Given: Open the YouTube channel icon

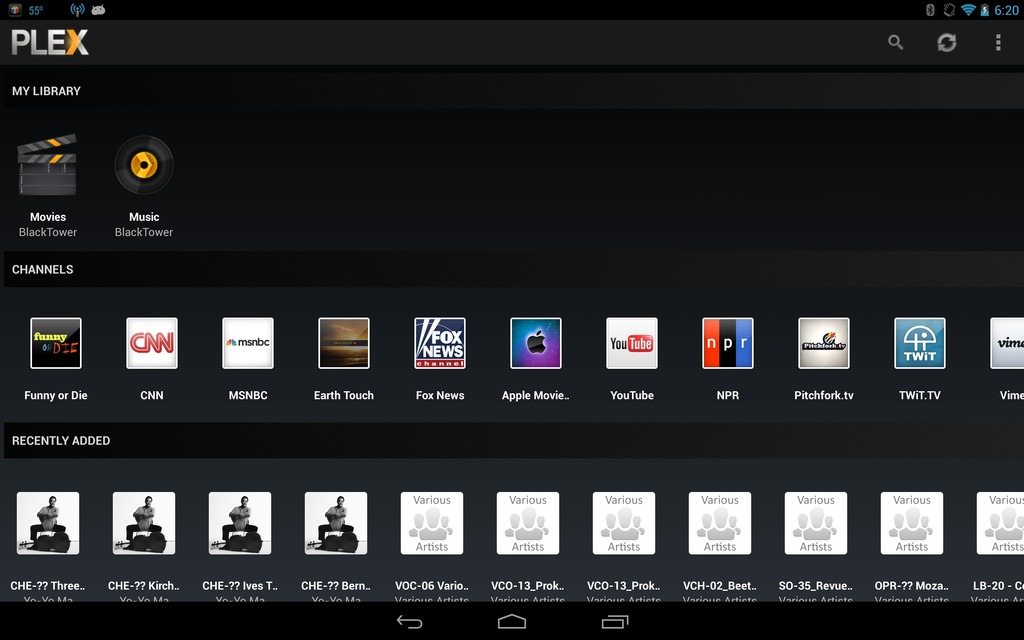Looking at the screenshot, I should click(x=632, y=343).
